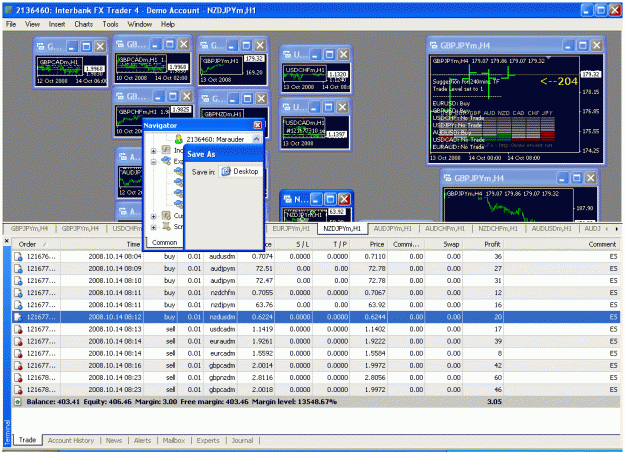
Task: Click the buy order icon in audusdm row
Action: pos(18,256)
